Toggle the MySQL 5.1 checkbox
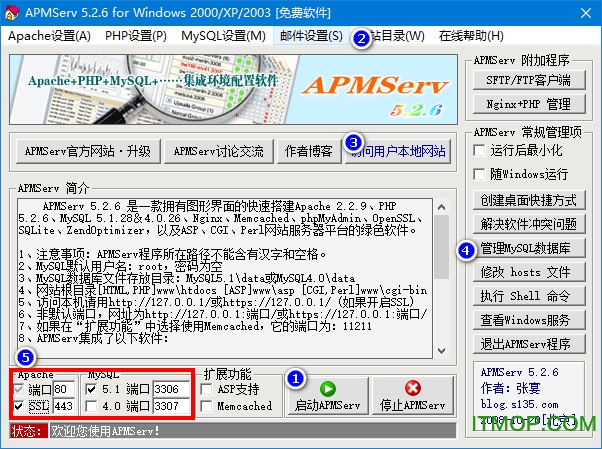Screen dimensions: 602x449 [91, 389]
